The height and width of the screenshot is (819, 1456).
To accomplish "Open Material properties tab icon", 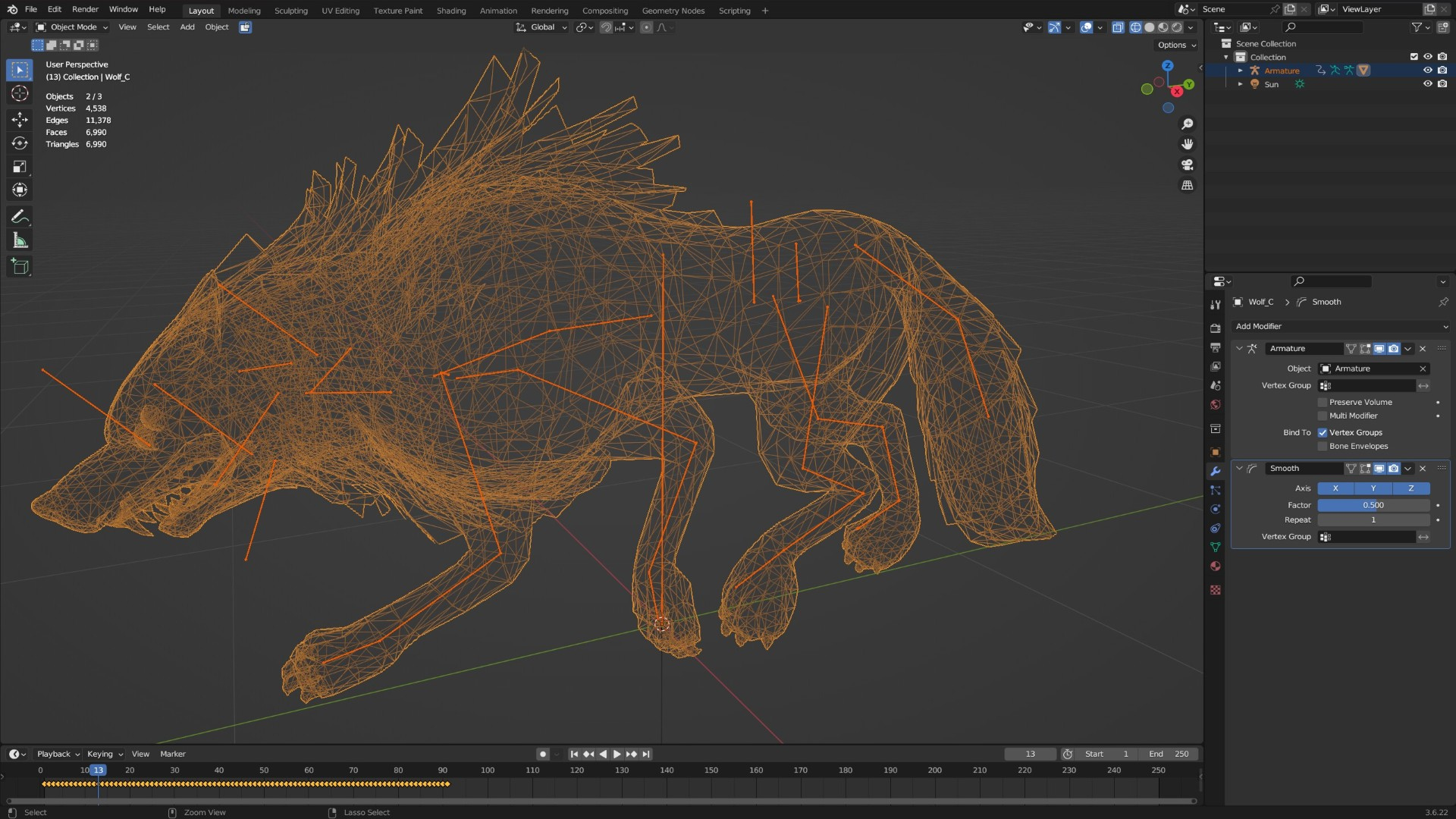I will 1216,566.
